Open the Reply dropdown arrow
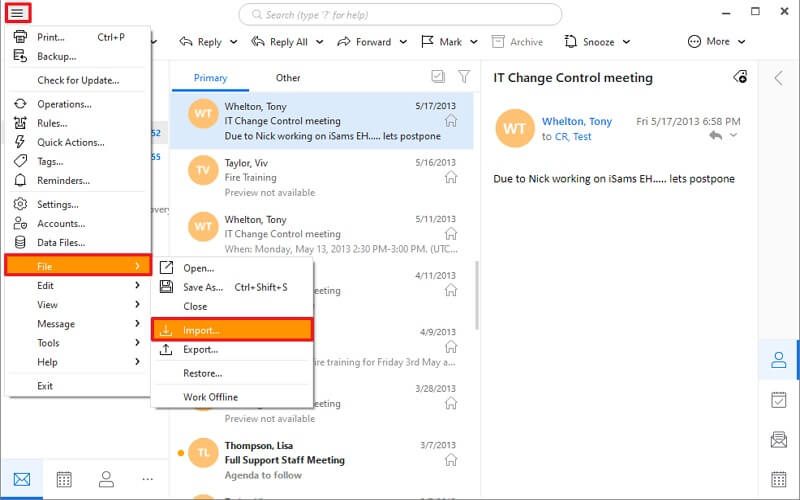 pyautogui.click(x=234, y=42)
